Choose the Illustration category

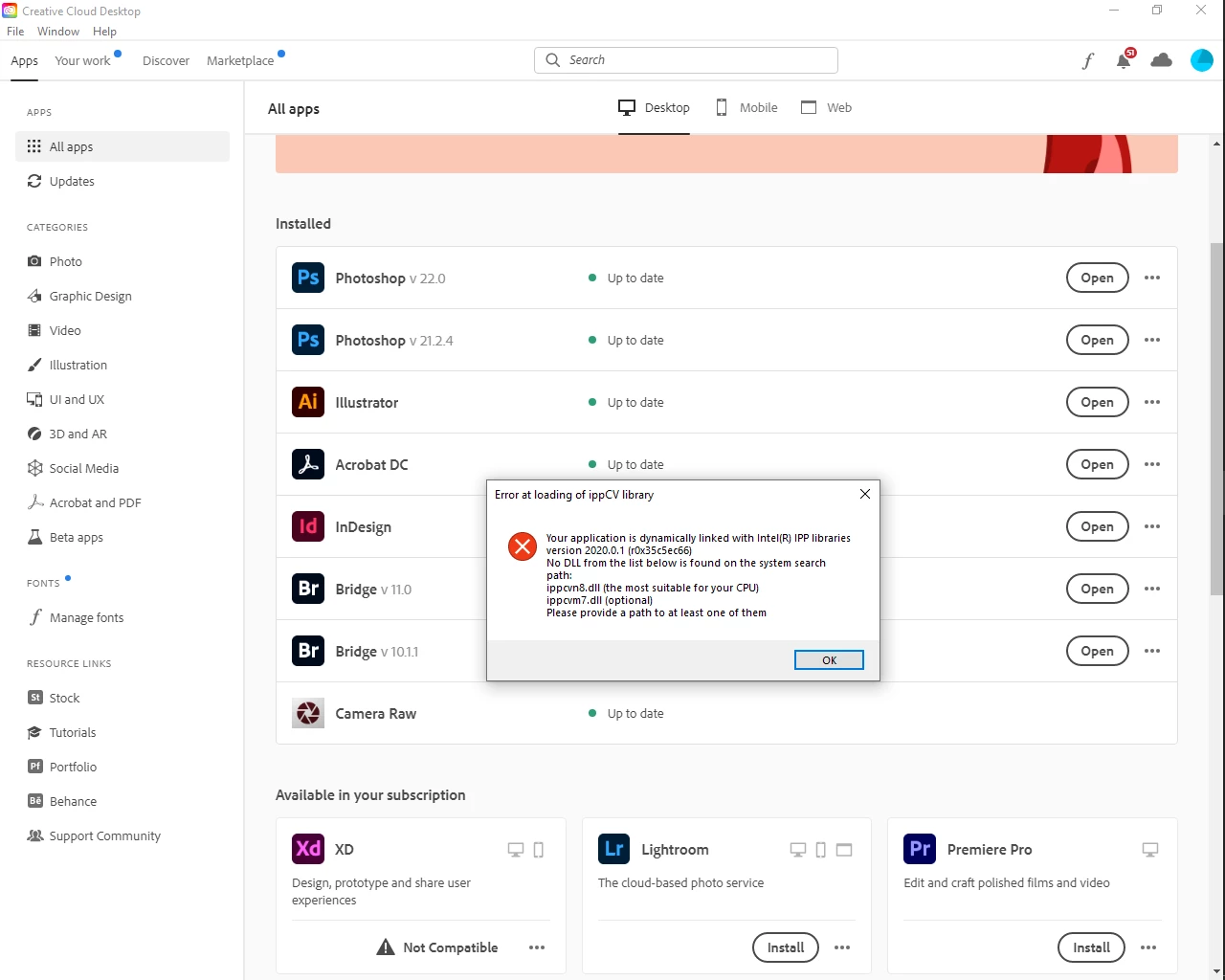point(122,365)
